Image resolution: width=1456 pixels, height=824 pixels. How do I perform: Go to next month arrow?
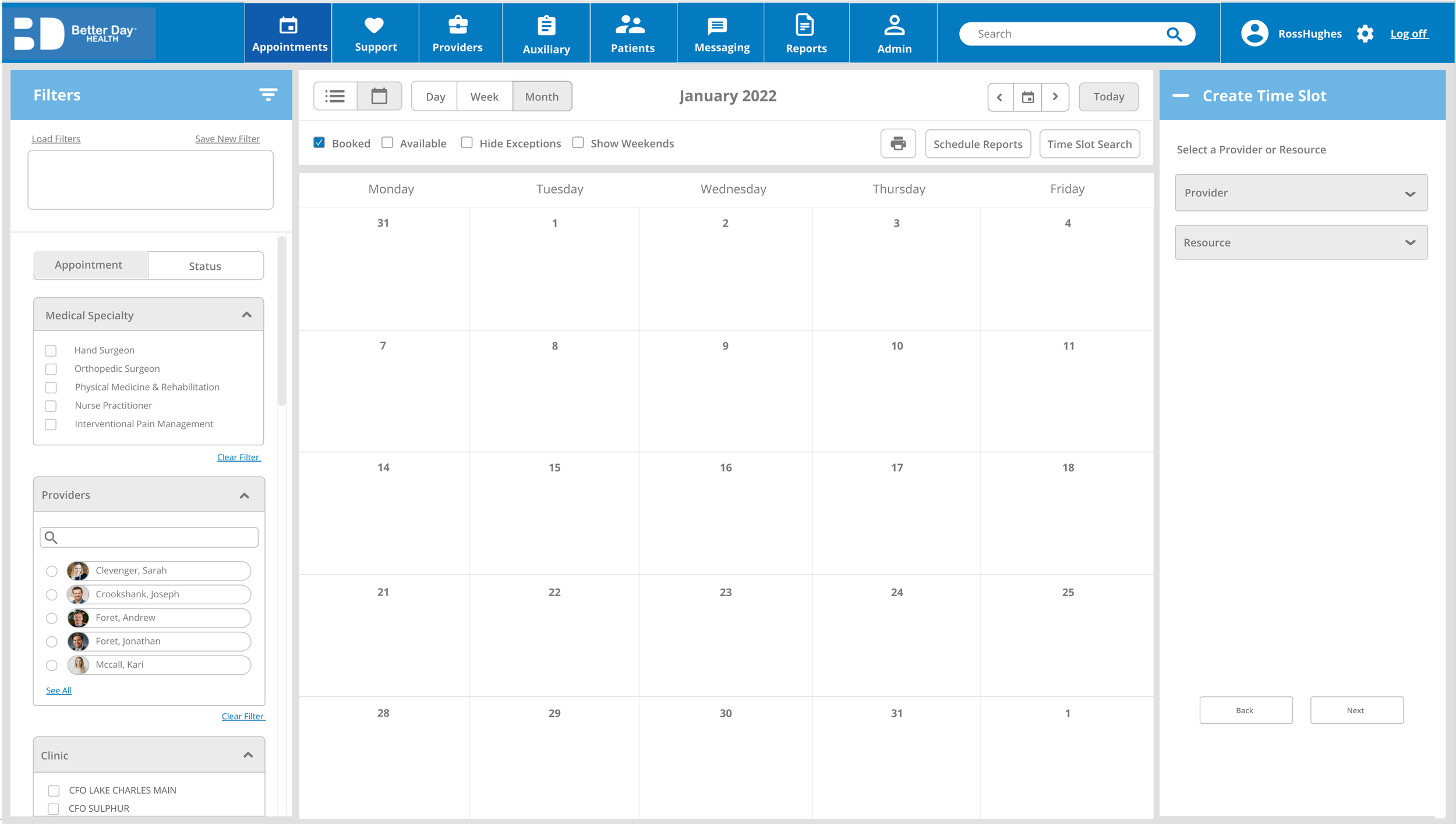point(1055,97)
